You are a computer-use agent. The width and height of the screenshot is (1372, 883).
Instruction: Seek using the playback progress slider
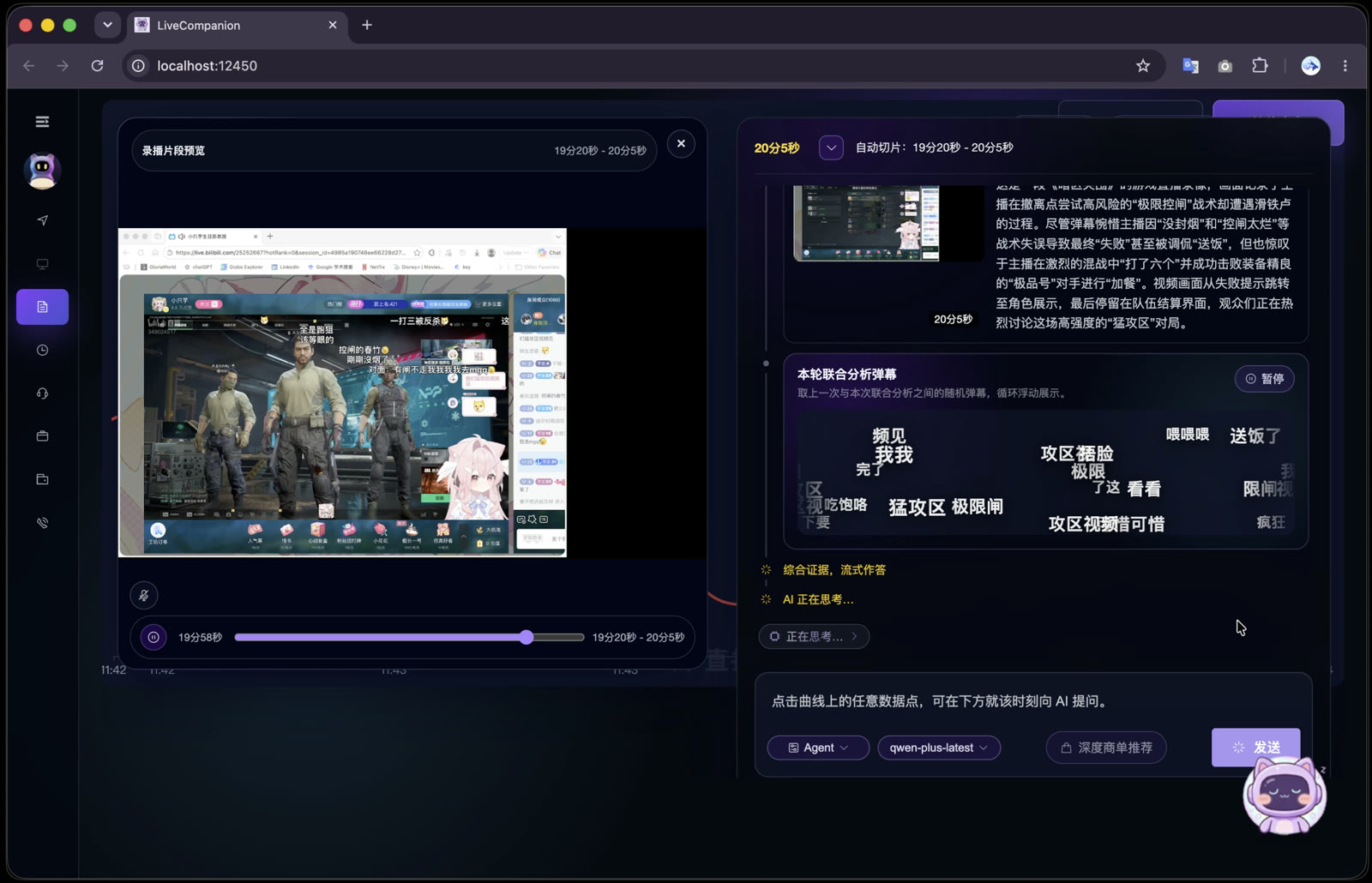[409, 637]
